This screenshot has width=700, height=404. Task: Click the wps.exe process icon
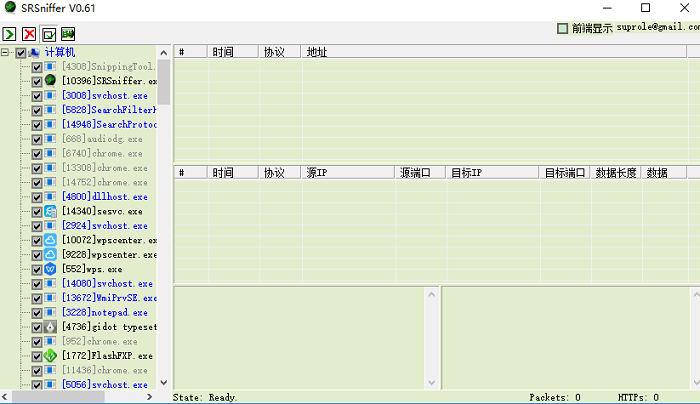50,269
